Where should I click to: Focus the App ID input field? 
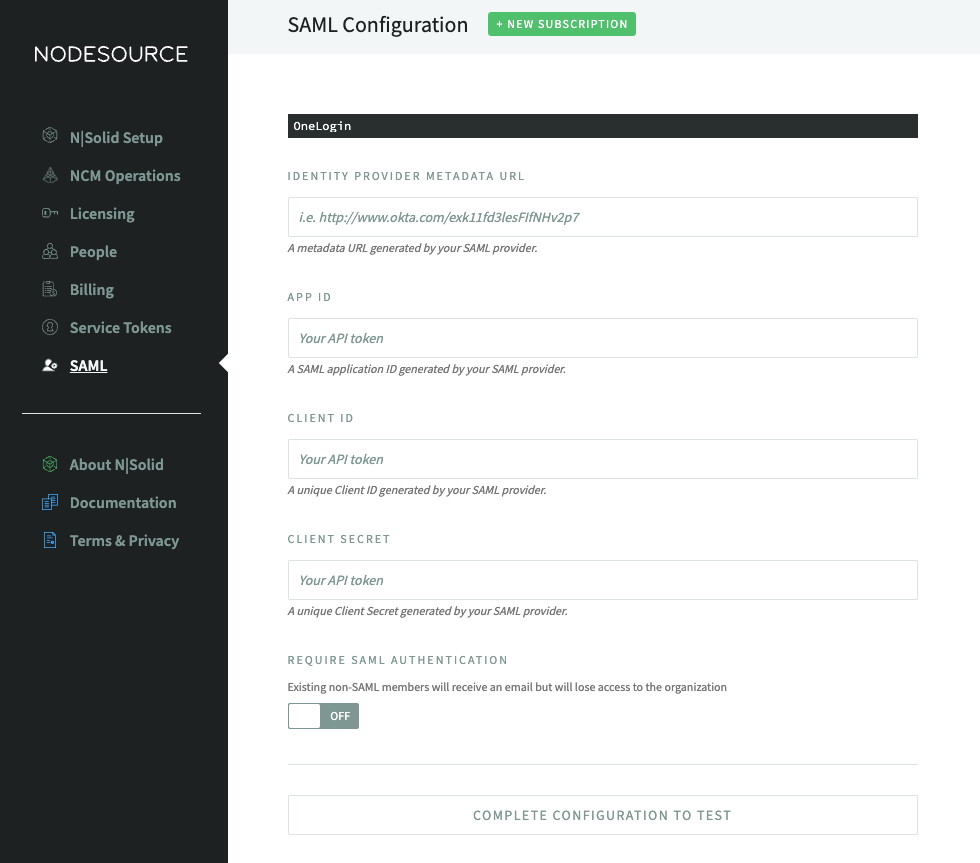[x=602, y=338]
